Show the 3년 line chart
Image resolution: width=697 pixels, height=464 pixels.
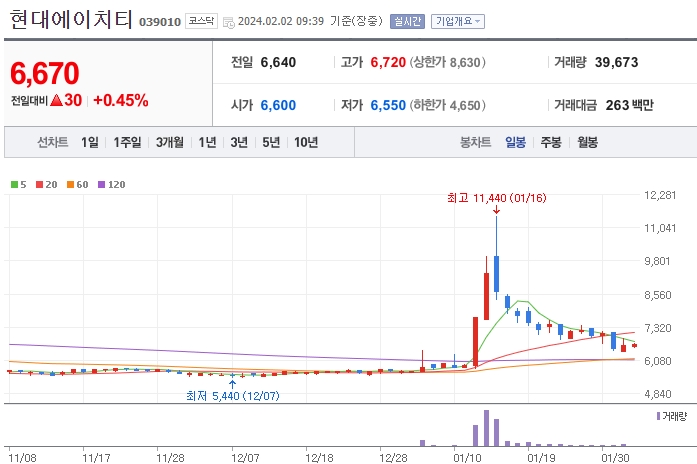click(x=239, y=142)
